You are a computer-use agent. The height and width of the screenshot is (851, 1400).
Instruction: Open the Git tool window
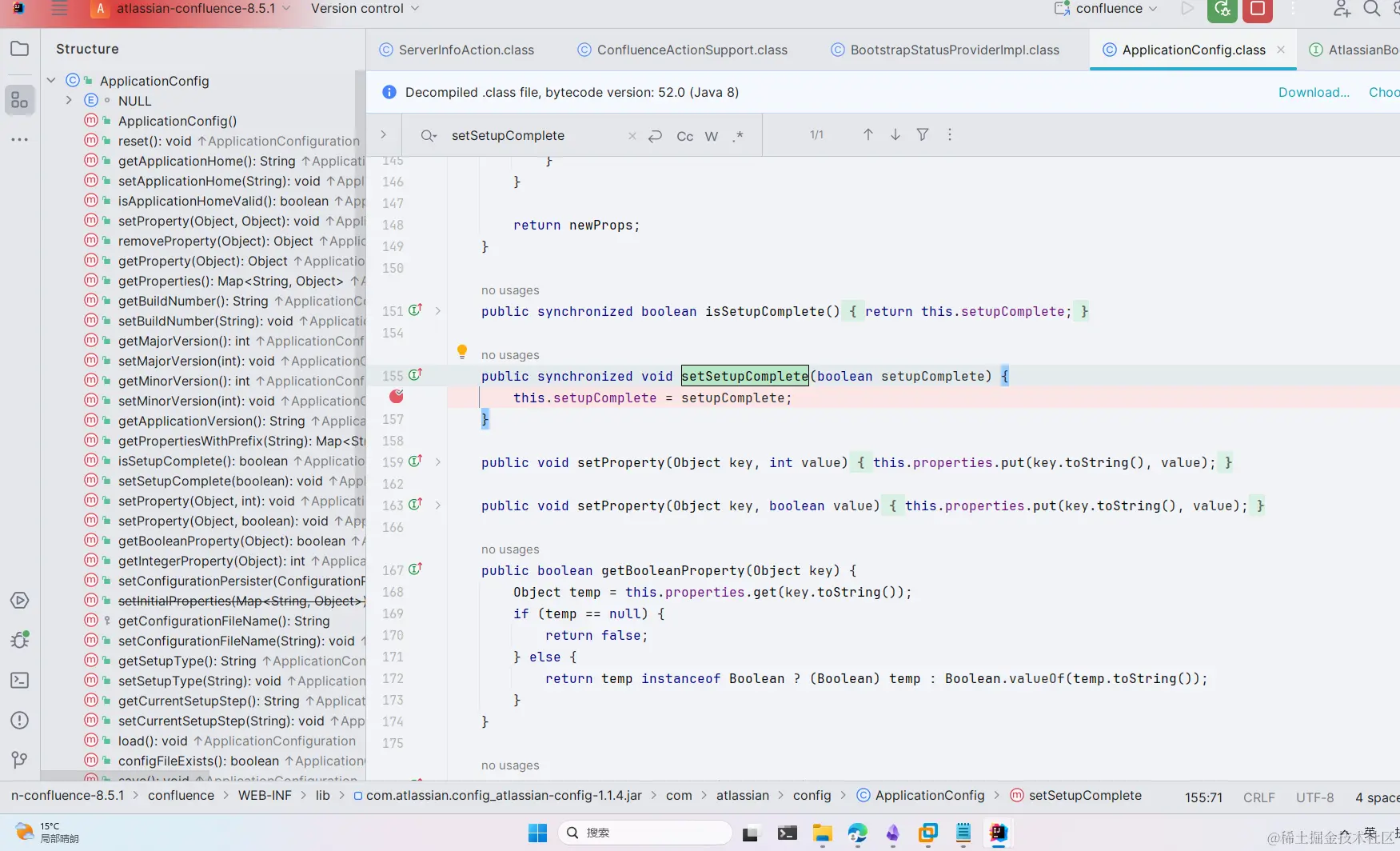[x=20, y=759]
